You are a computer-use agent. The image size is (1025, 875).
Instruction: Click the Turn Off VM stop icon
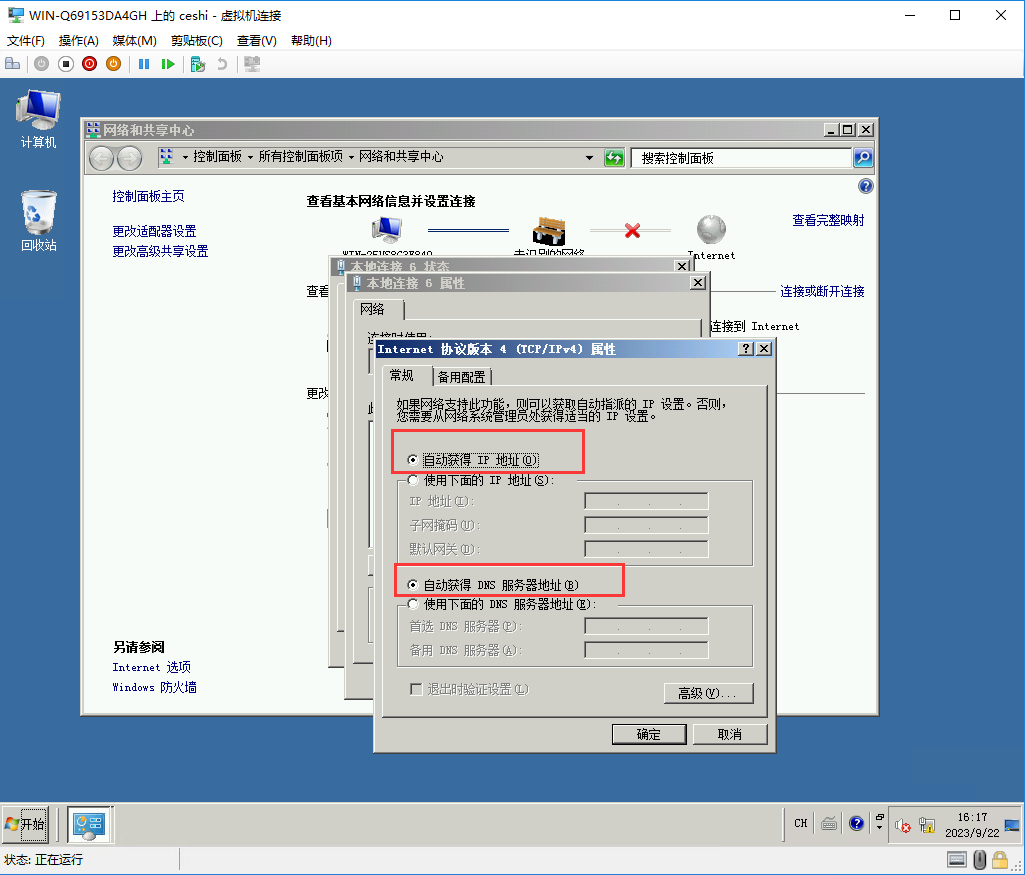tap(66, 64)
